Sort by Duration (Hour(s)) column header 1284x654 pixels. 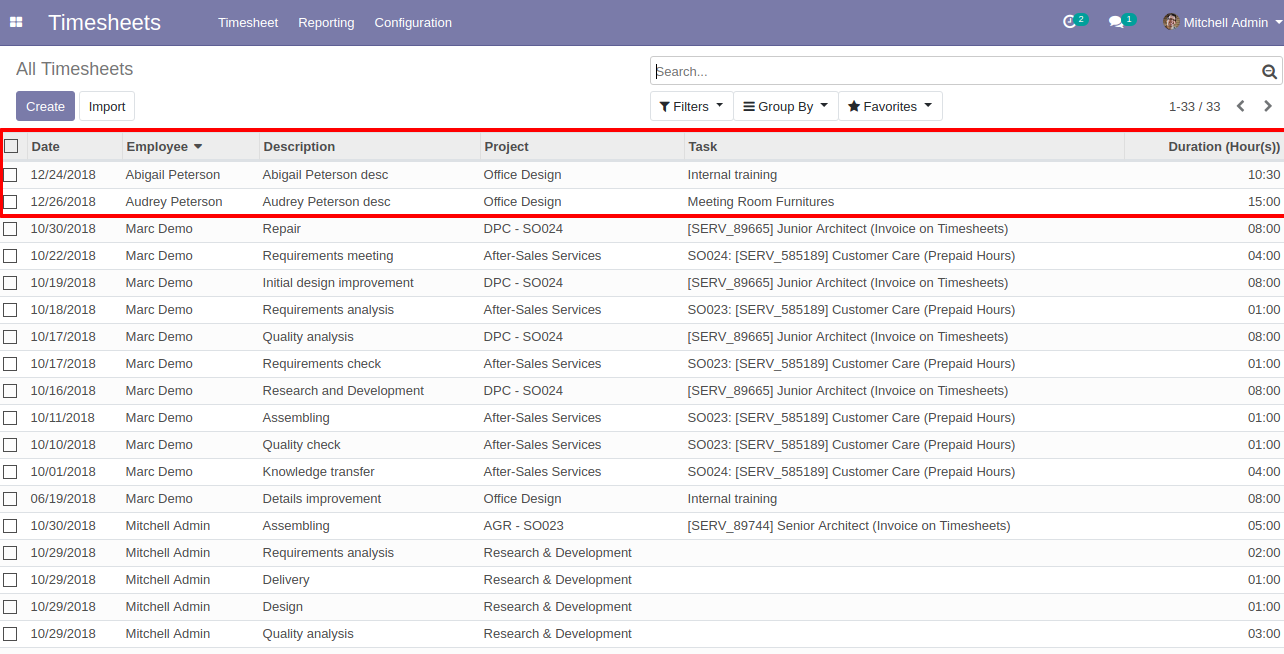(1223, 147)
